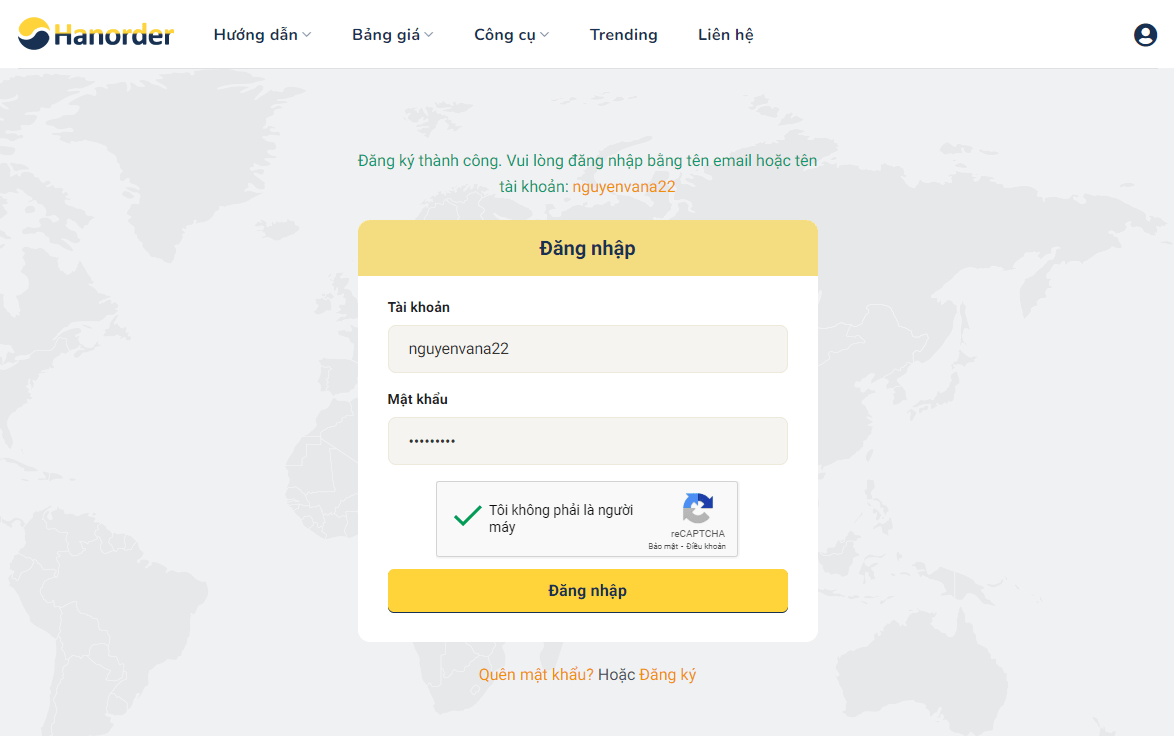
Task: Click the Hanorder logo
Action: point(96,32)
